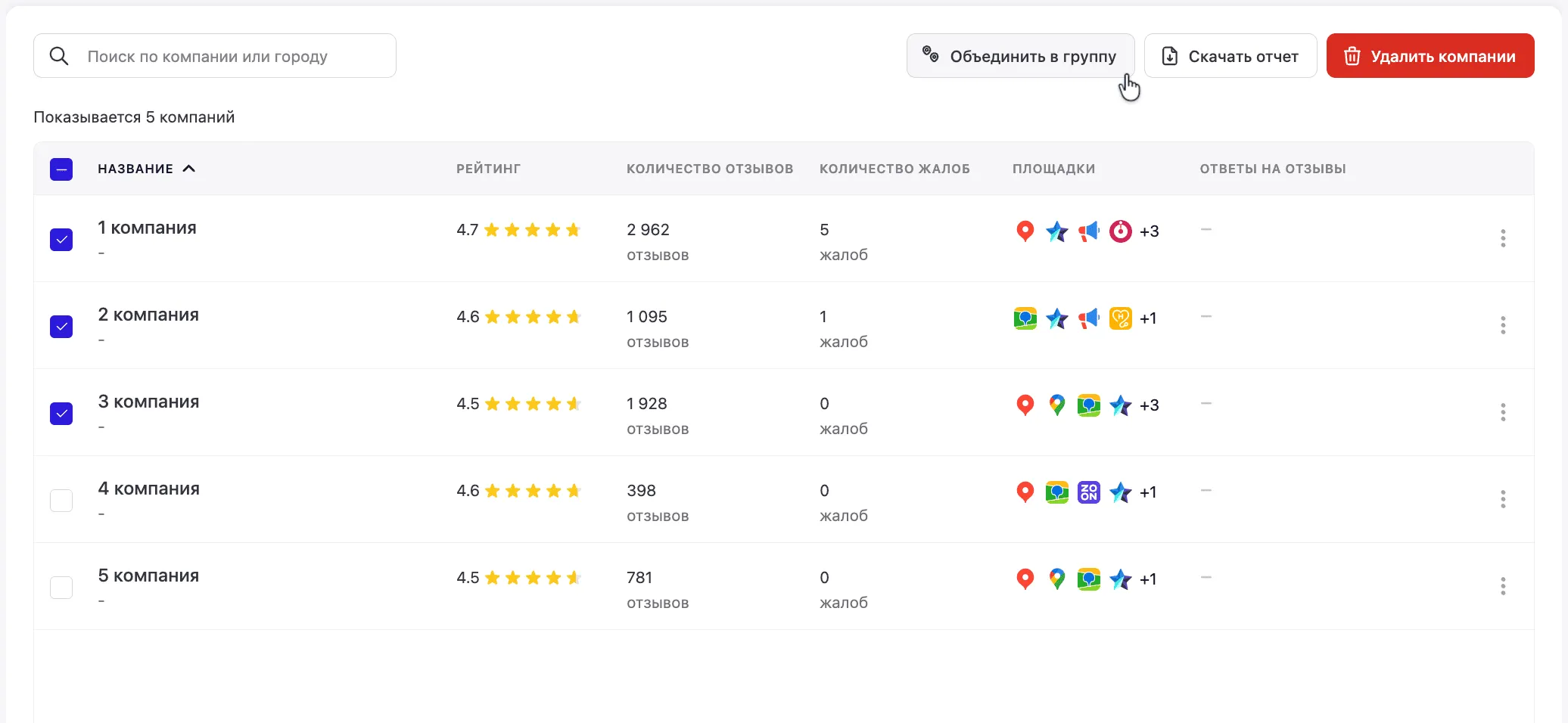Click Показывается 5 компаний label
Screen dimensions: 1568x723
134,117
